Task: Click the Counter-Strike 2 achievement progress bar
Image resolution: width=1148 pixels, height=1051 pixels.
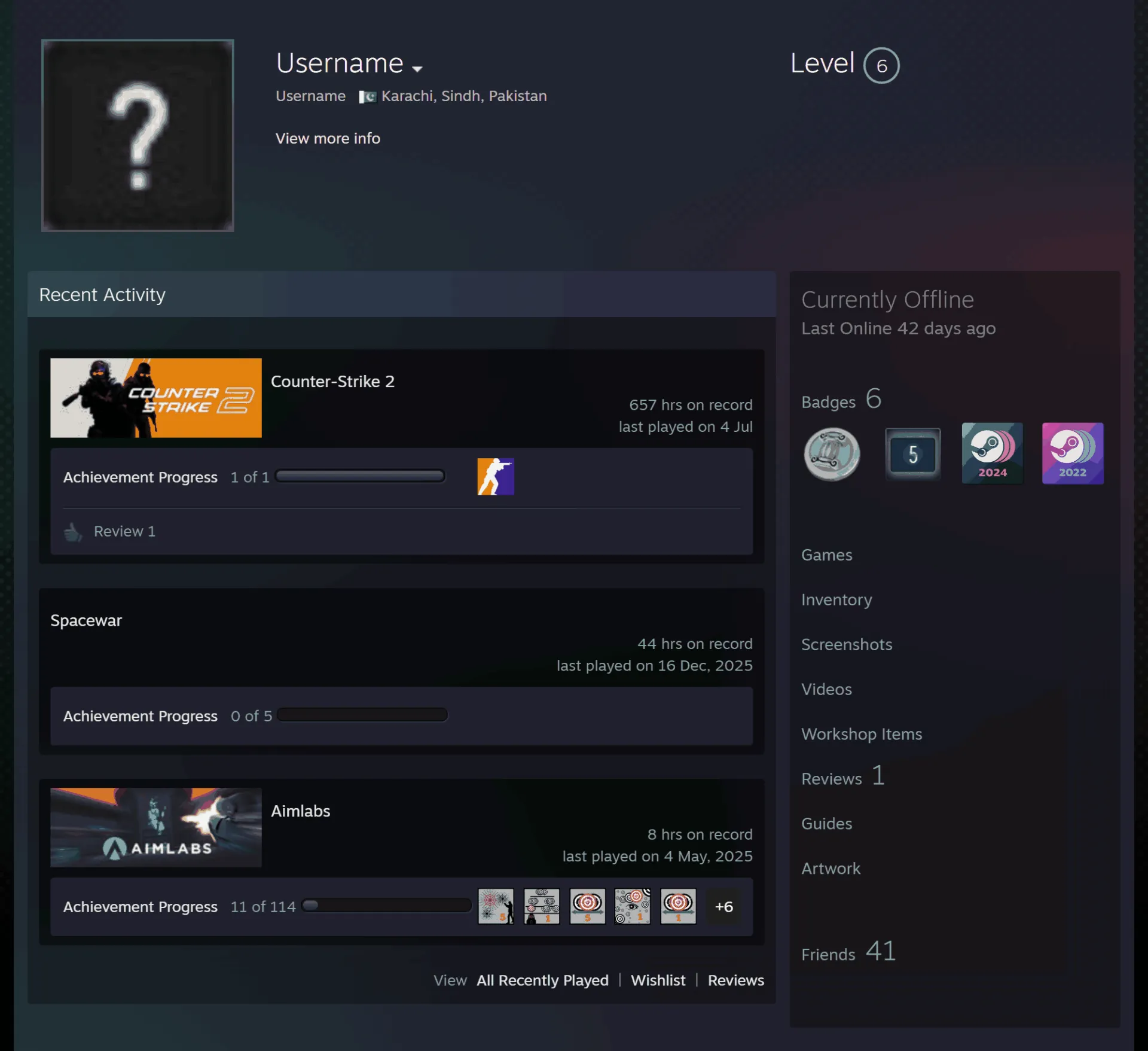Action: coord(360,476)
